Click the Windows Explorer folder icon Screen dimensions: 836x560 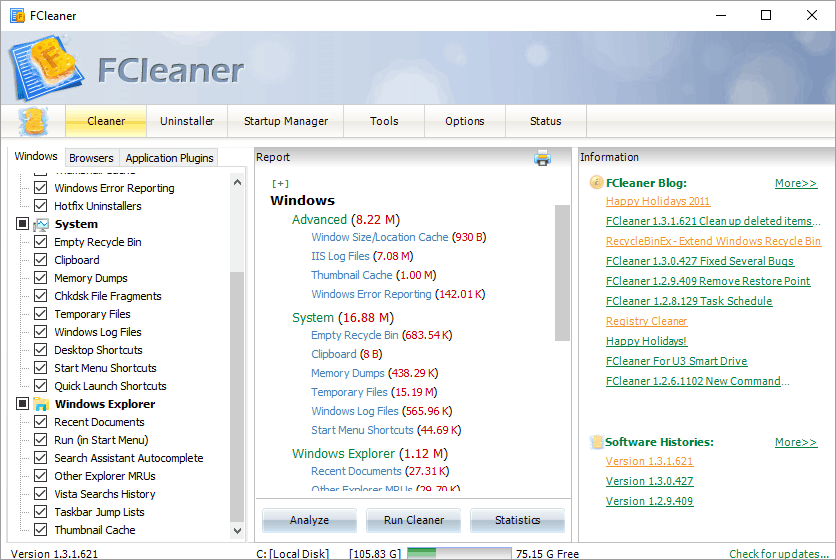[41, 404]
